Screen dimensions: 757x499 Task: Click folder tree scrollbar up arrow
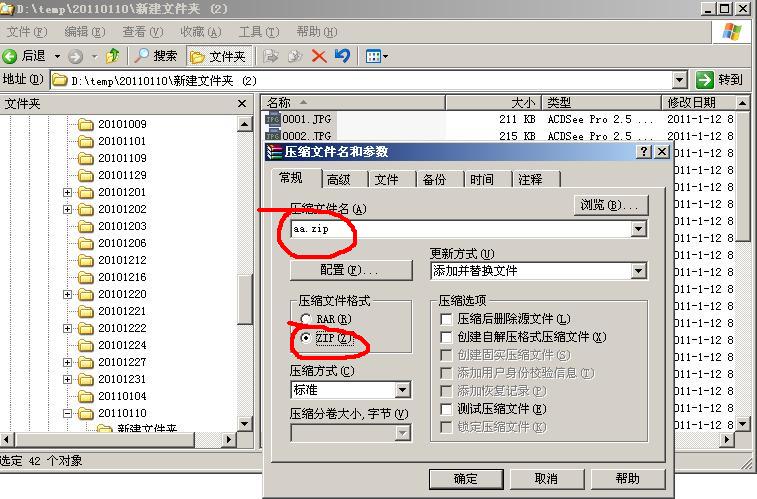tap(245, 124)
